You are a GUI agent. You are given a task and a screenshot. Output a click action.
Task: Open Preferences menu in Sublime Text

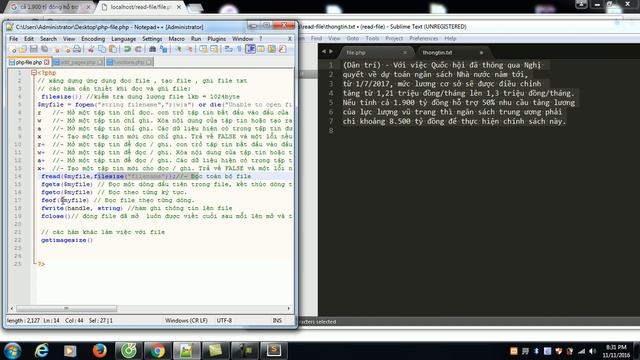[x=423, y=38]
